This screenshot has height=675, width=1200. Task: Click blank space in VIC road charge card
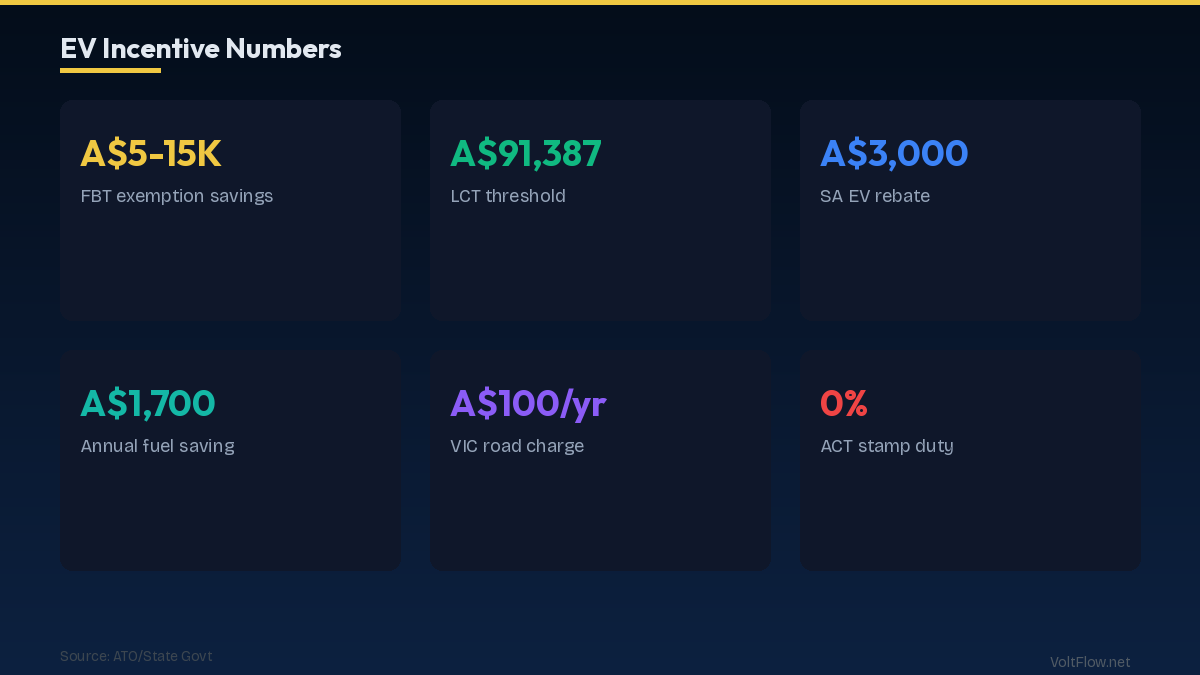point(600,515)
